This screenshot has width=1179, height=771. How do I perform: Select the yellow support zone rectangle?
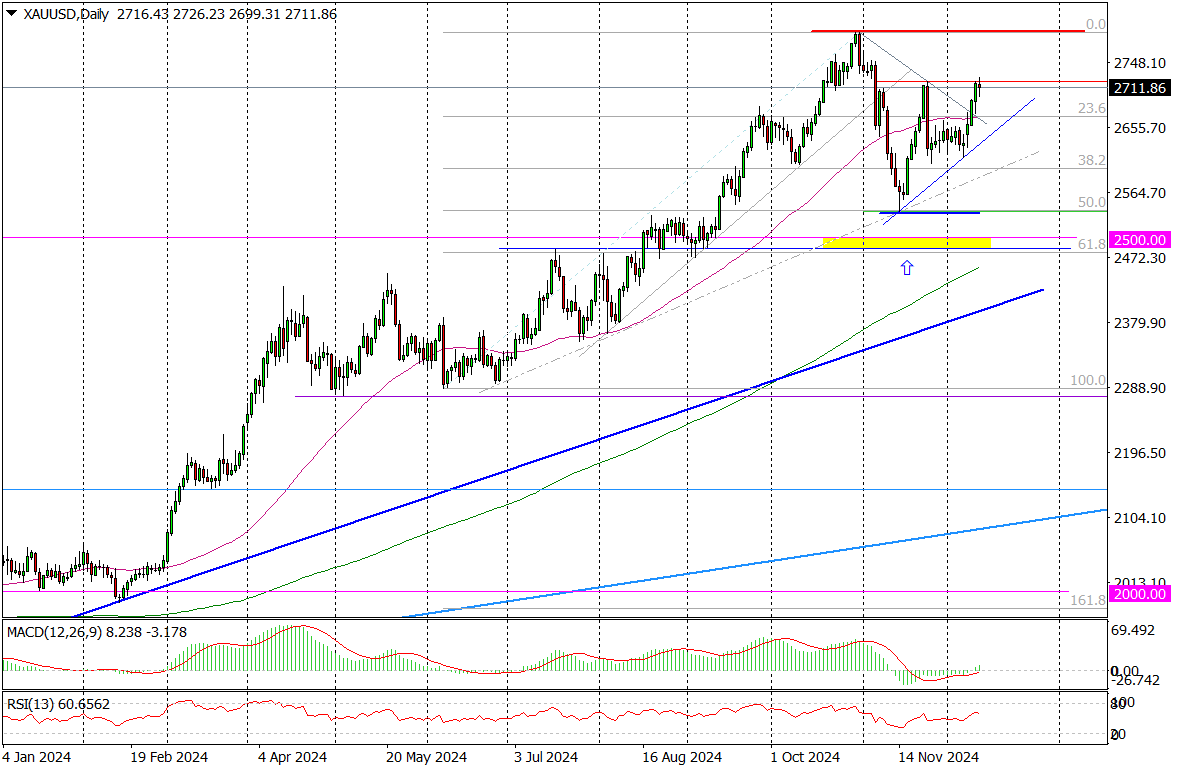(x=907, y=242)
